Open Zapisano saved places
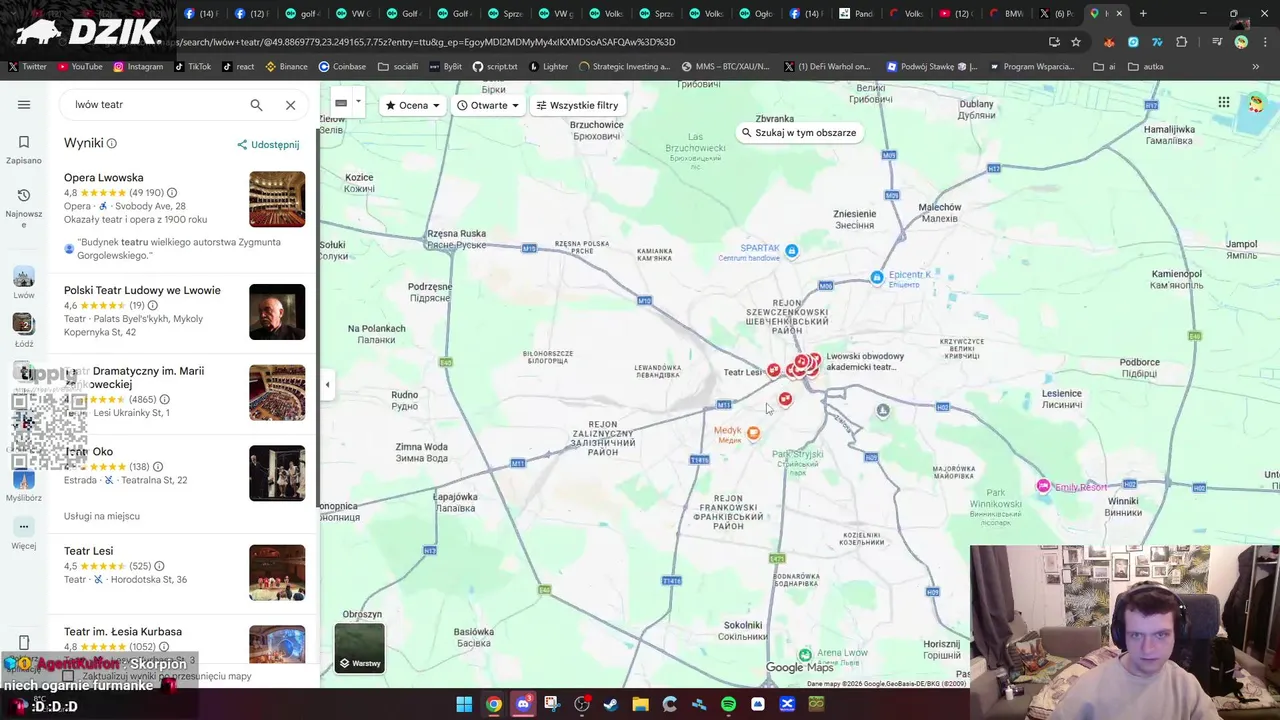This screenshot has height=720, width=1280. 24,149
